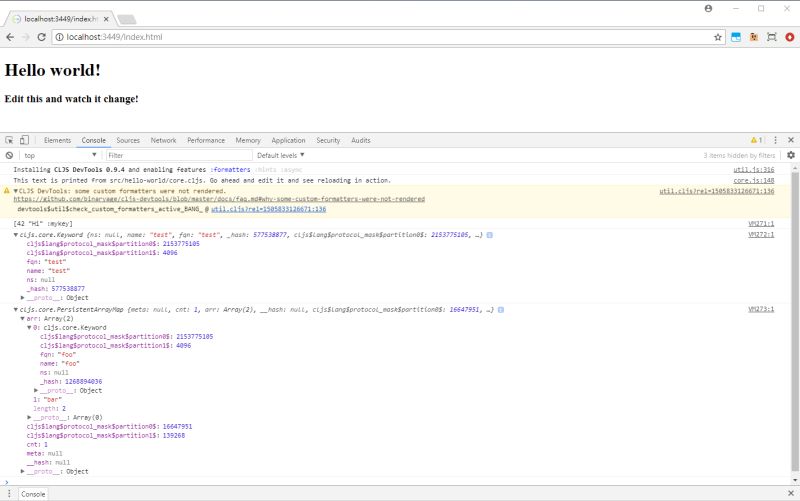Image resolution: width=800 pixels, height=501 pixels.
Task: Open the Sources tab
Action: 128,140
